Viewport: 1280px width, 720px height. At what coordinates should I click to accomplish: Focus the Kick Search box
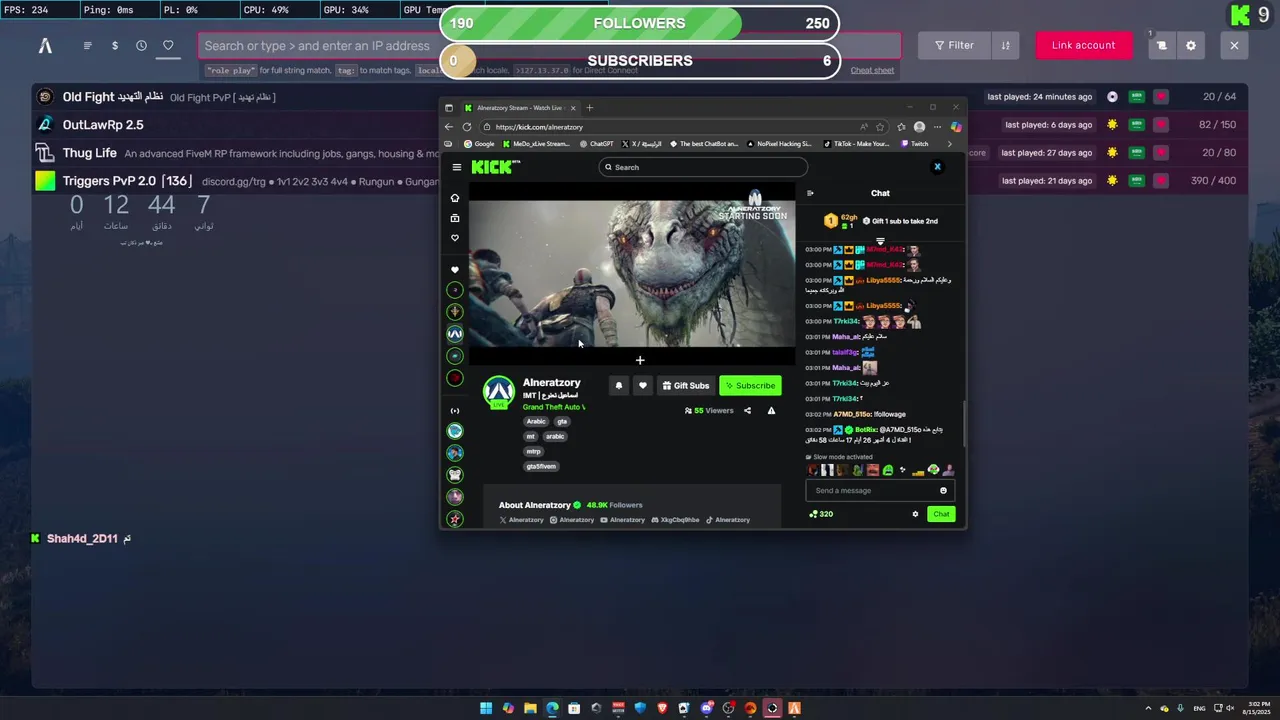tap(704, 167)
